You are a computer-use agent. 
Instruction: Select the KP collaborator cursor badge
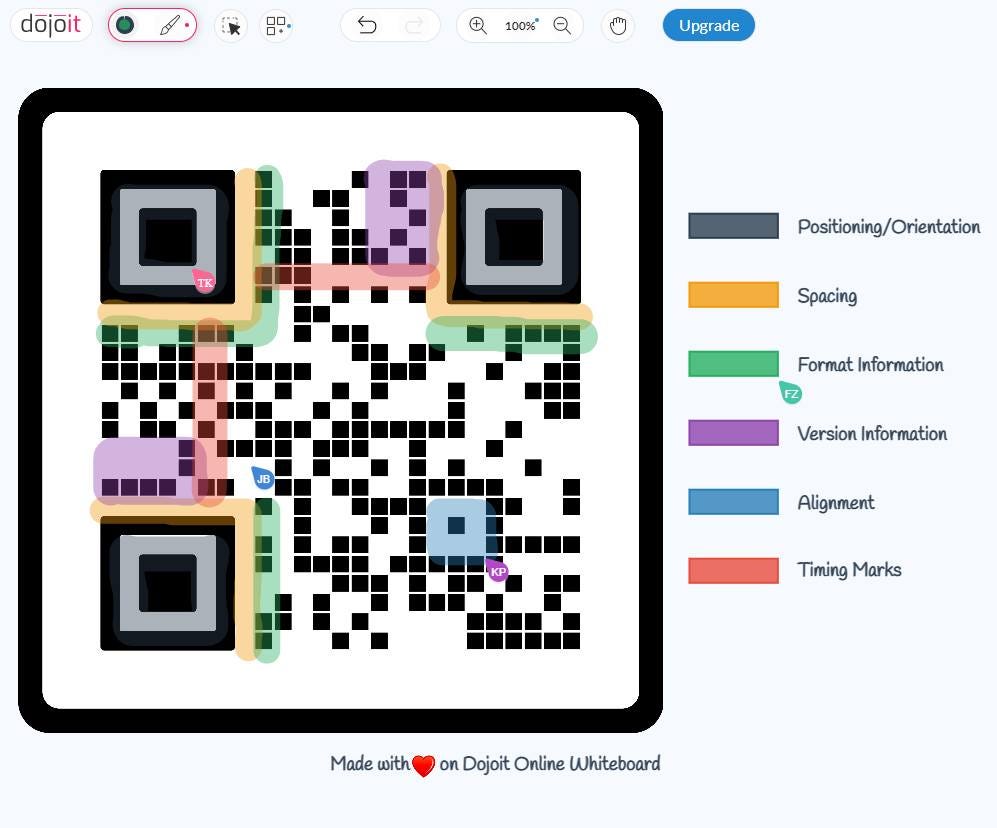point(497,571)
